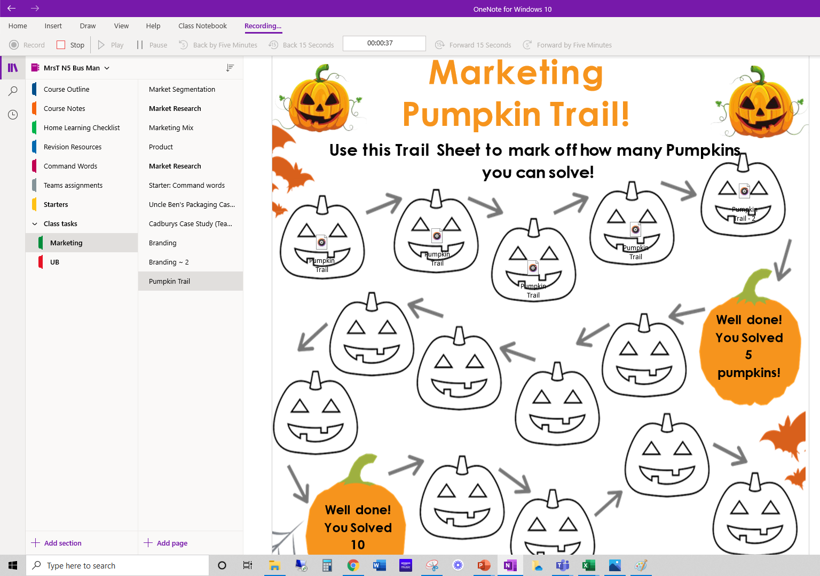Select the Recording tab
Image resolution: width=820 pixels, height=576 pixels.
(x=263, y=26)
